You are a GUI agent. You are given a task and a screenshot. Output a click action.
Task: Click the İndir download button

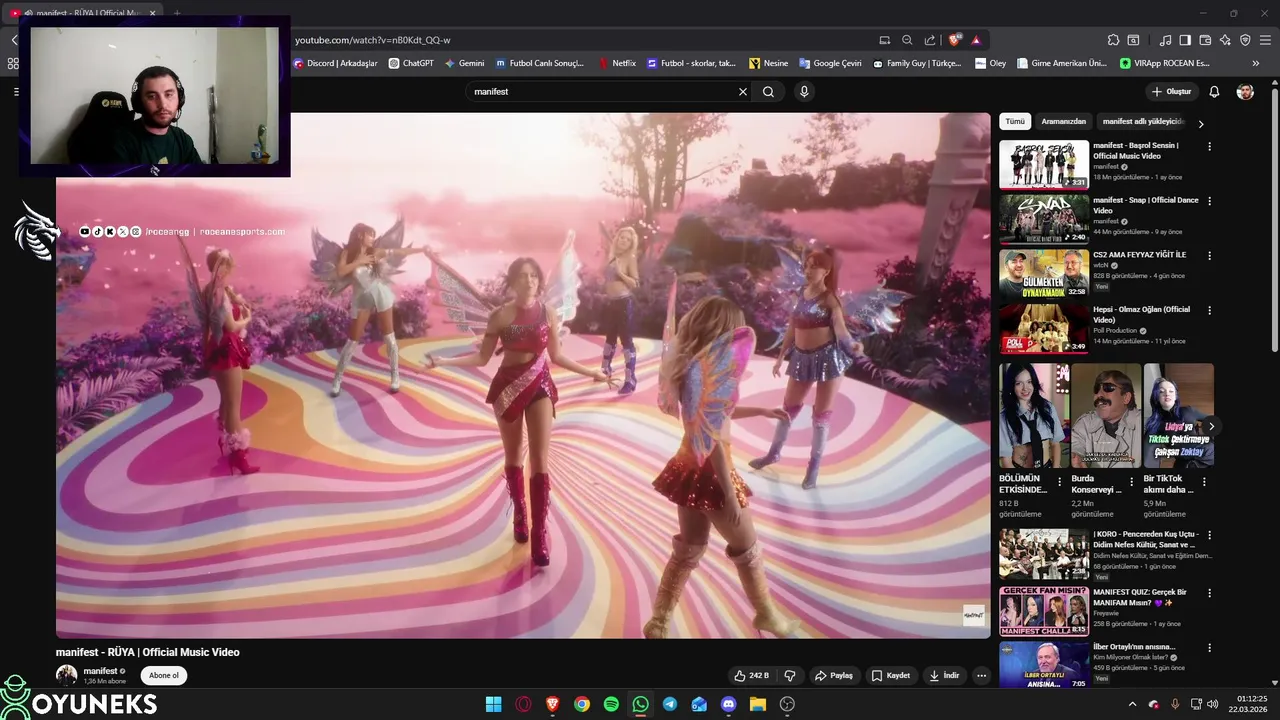point(944,675)
